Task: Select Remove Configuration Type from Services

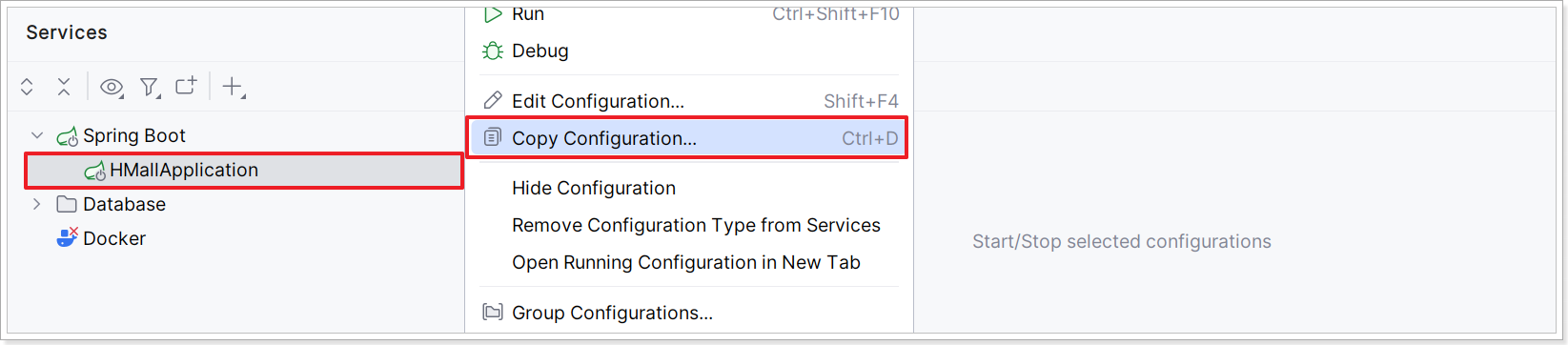Action: coord(696,225)
